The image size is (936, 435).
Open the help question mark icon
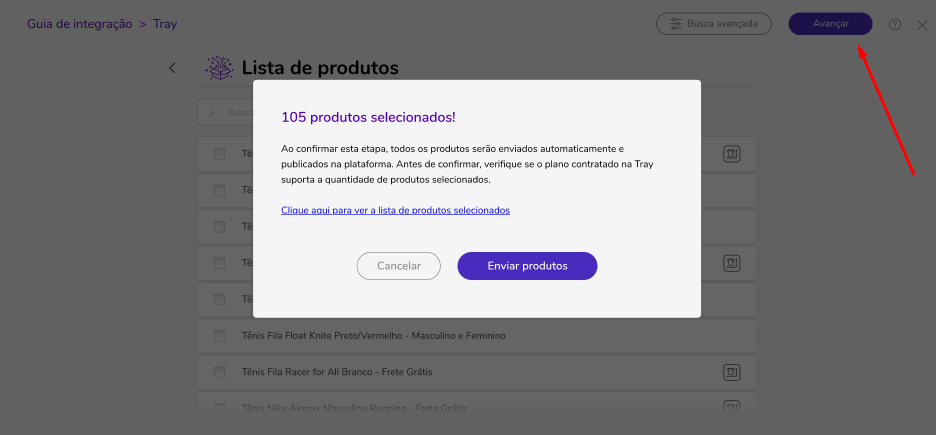pyautogui.click(x=894, y=24)
